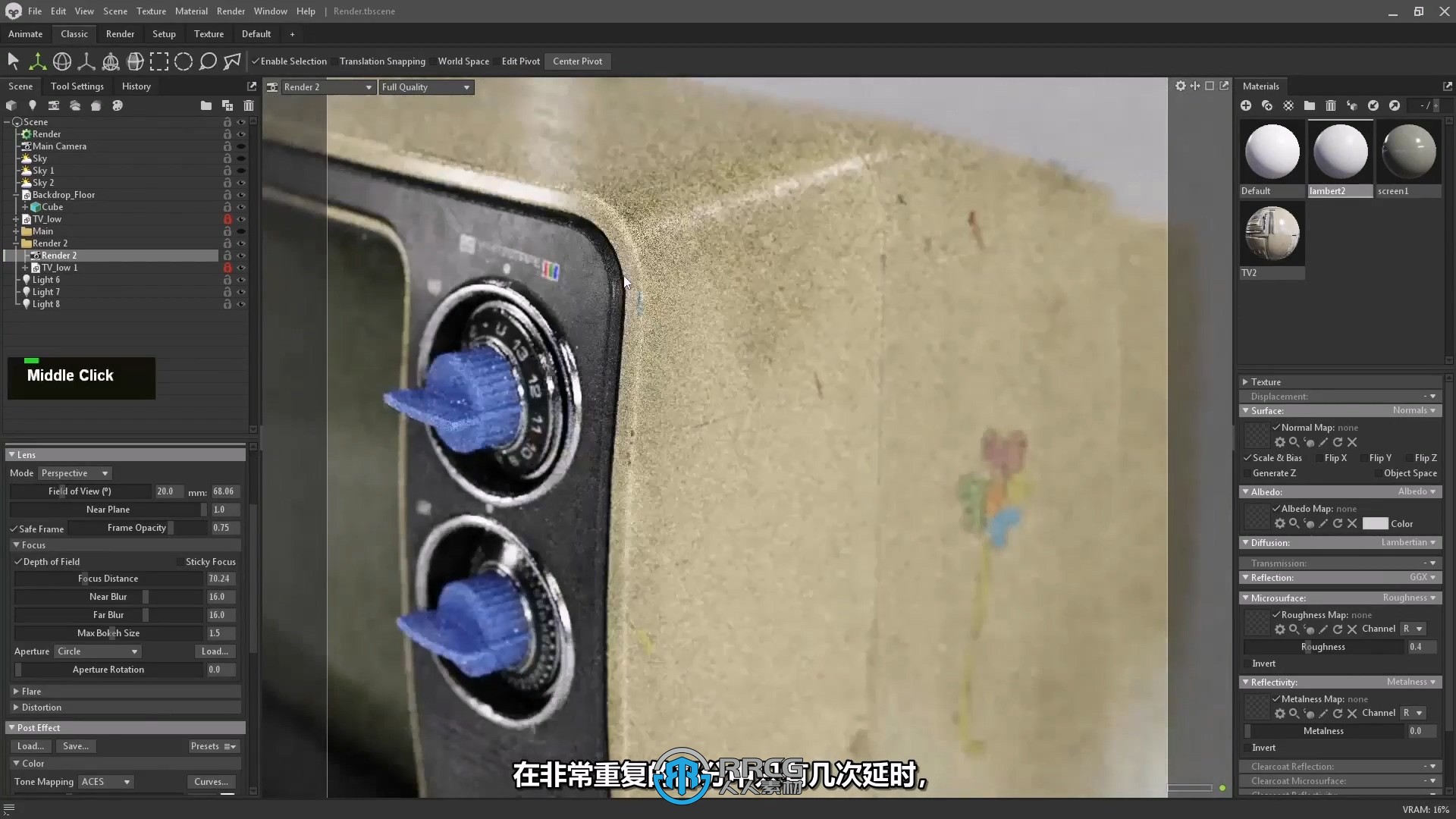Toggle visibility of Main Camera

[241, 146]
